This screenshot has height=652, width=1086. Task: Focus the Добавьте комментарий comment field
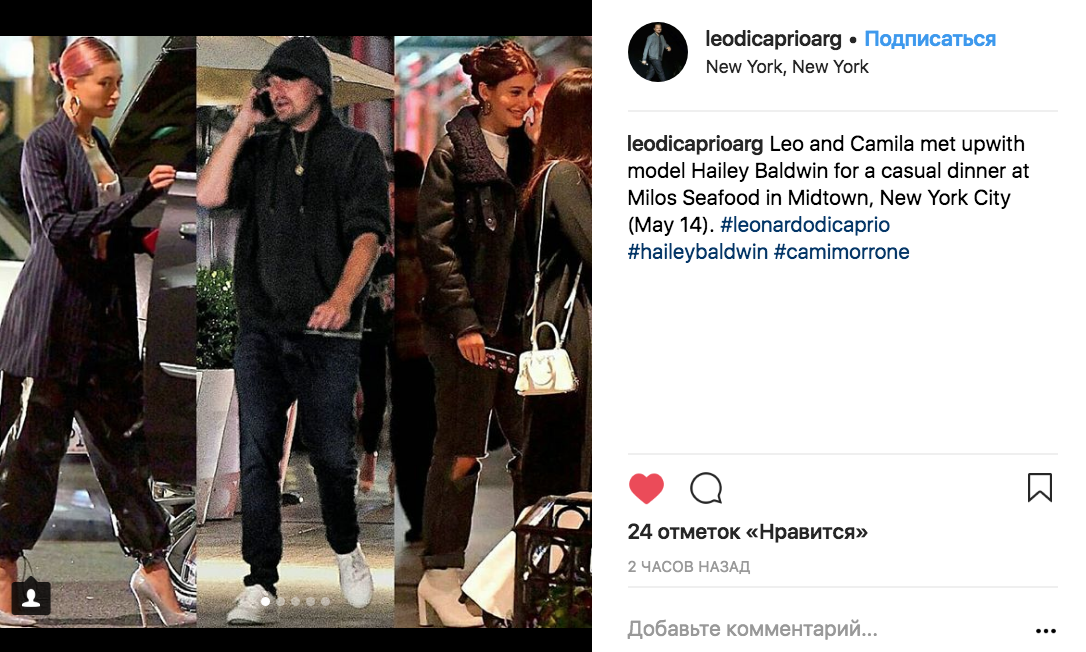[x=753, y=629]
